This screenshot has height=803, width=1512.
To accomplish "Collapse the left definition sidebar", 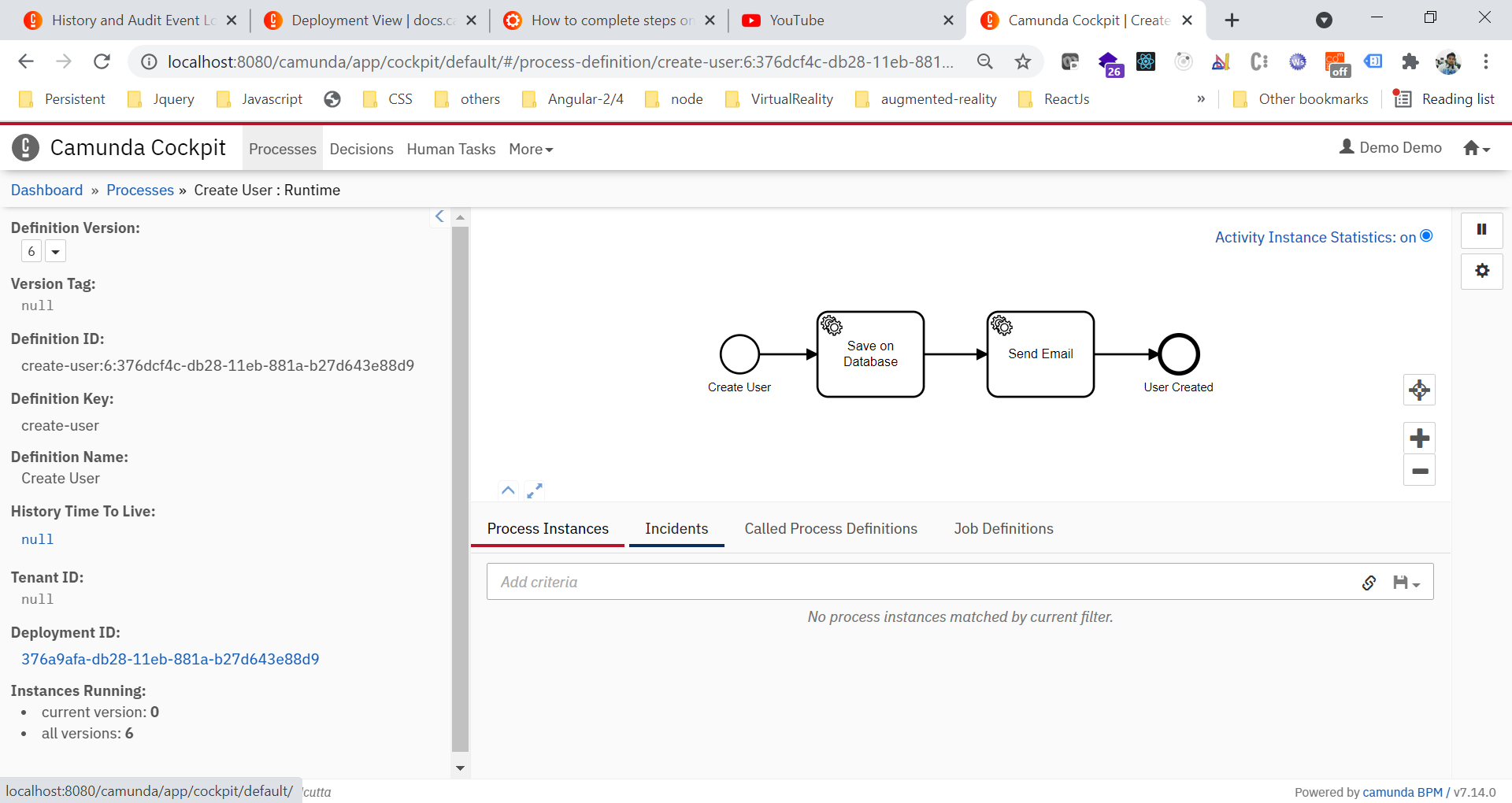I will [x=439, y=216].
